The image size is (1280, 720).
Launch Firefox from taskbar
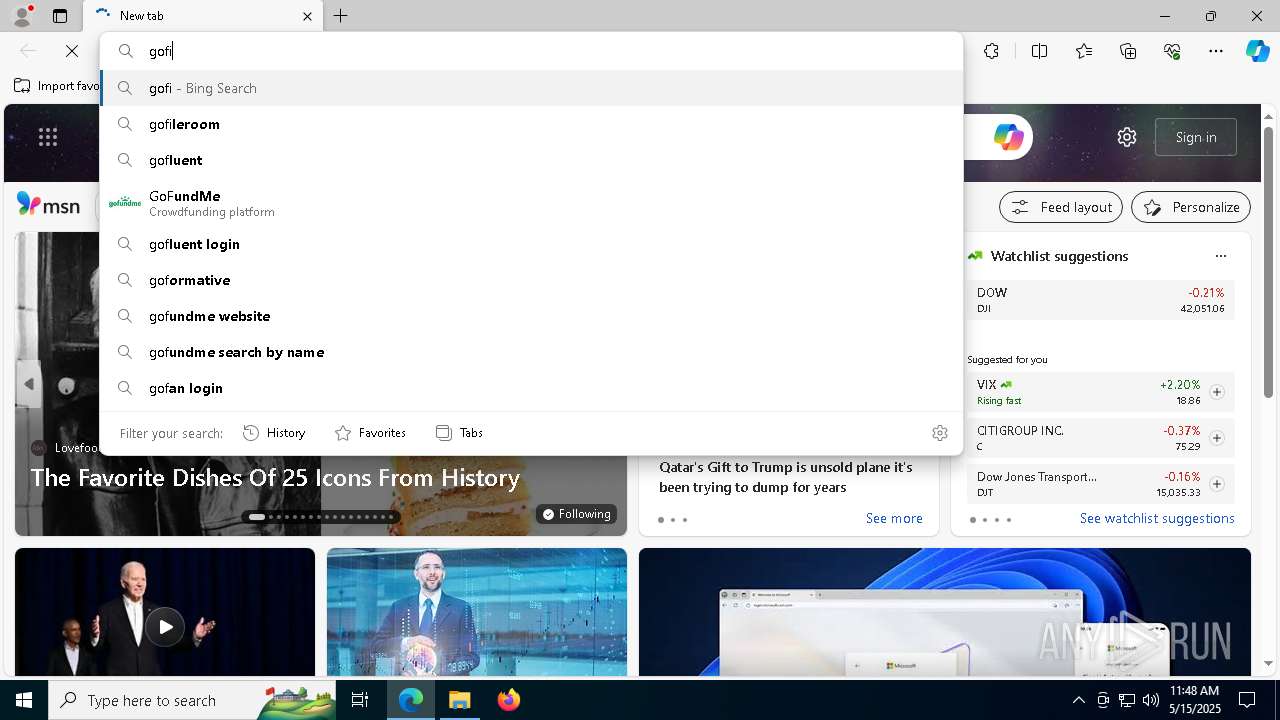pos(509,700)
